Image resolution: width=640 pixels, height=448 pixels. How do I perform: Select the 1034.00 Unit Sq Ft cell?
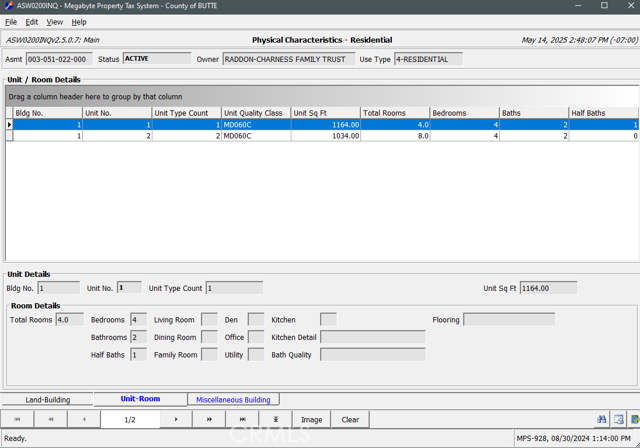(325, 136)
